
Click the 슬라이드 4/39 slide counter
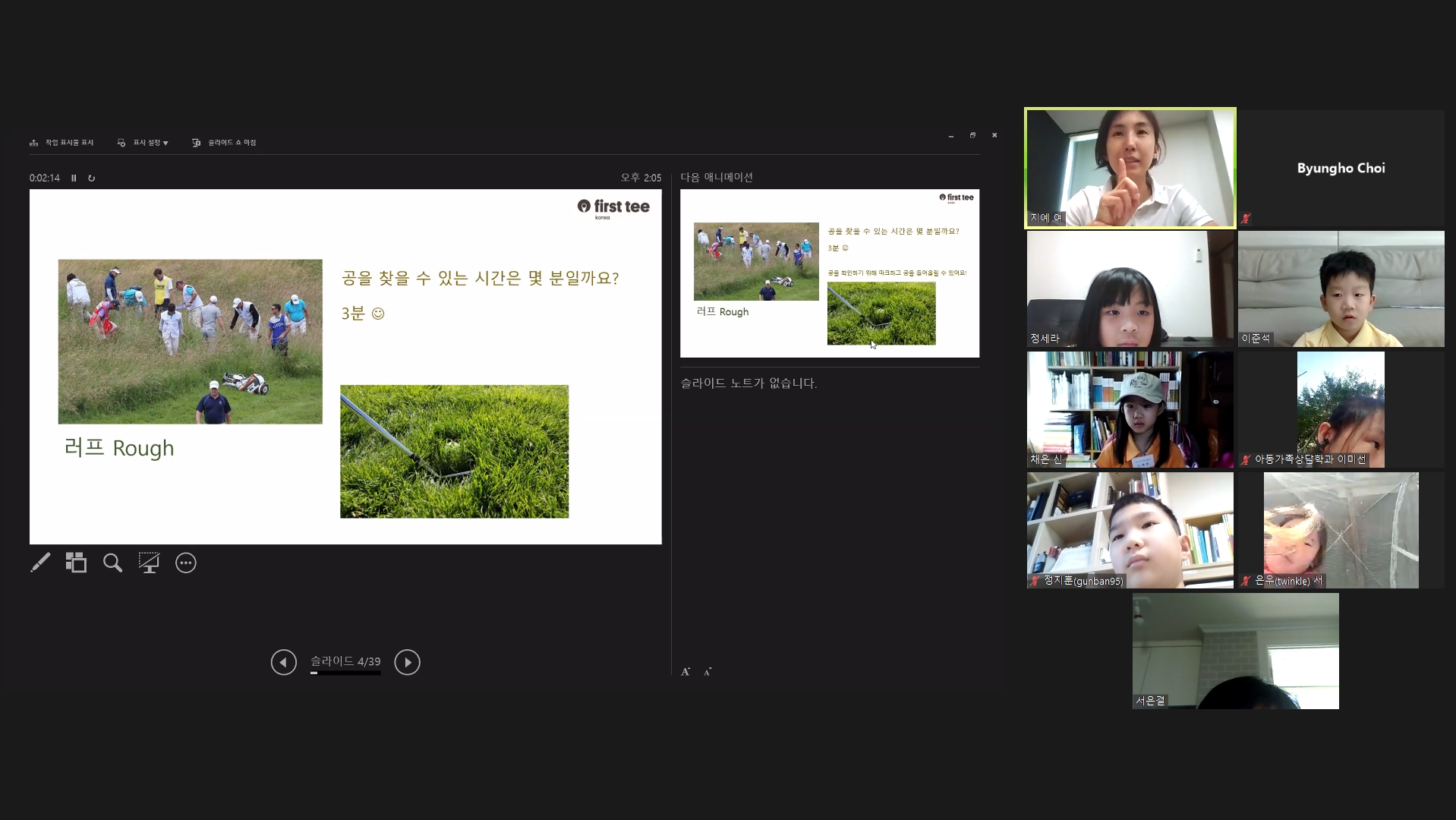(x=345, y=661)
